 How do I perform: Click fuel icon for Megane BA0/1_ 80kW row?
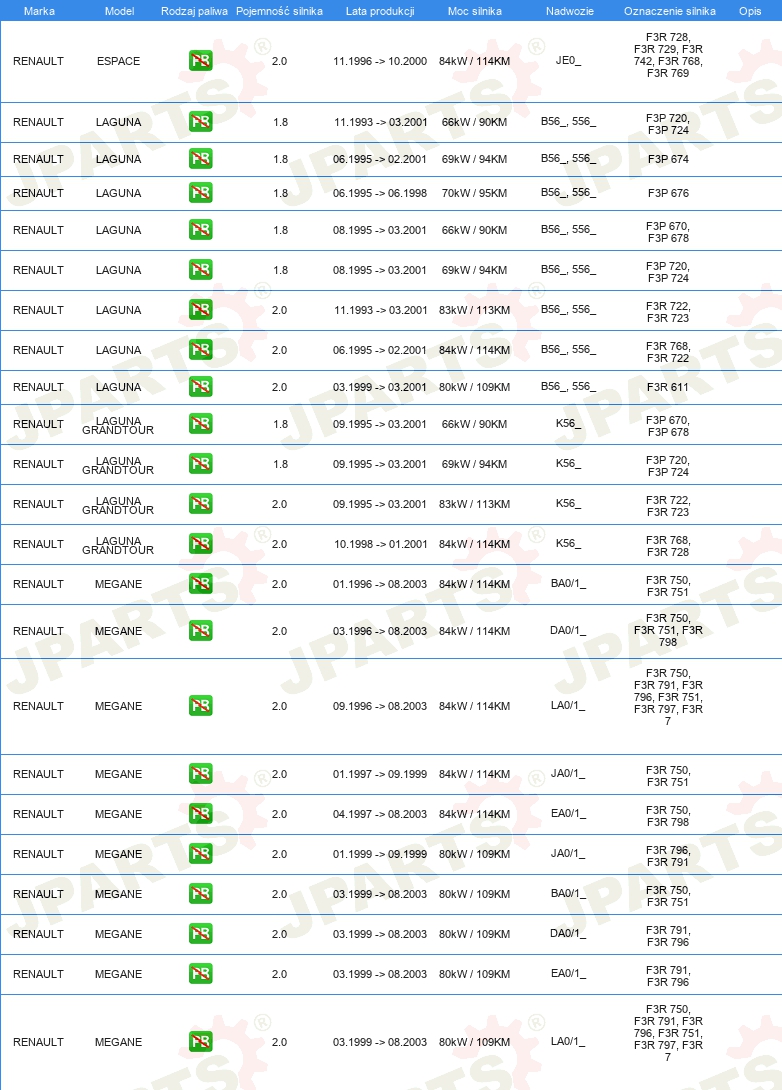[x=200, y=894]
